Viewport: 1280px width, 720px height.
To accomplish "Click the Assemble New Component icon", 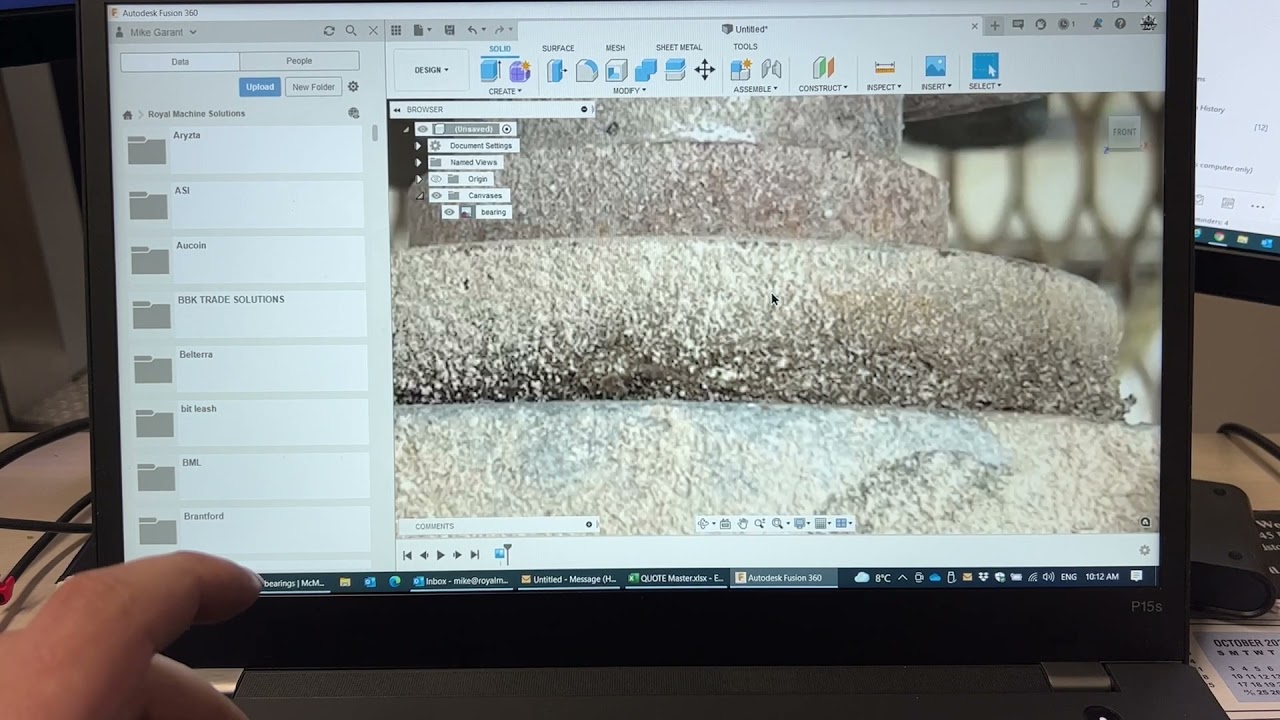I will point(741,69).
